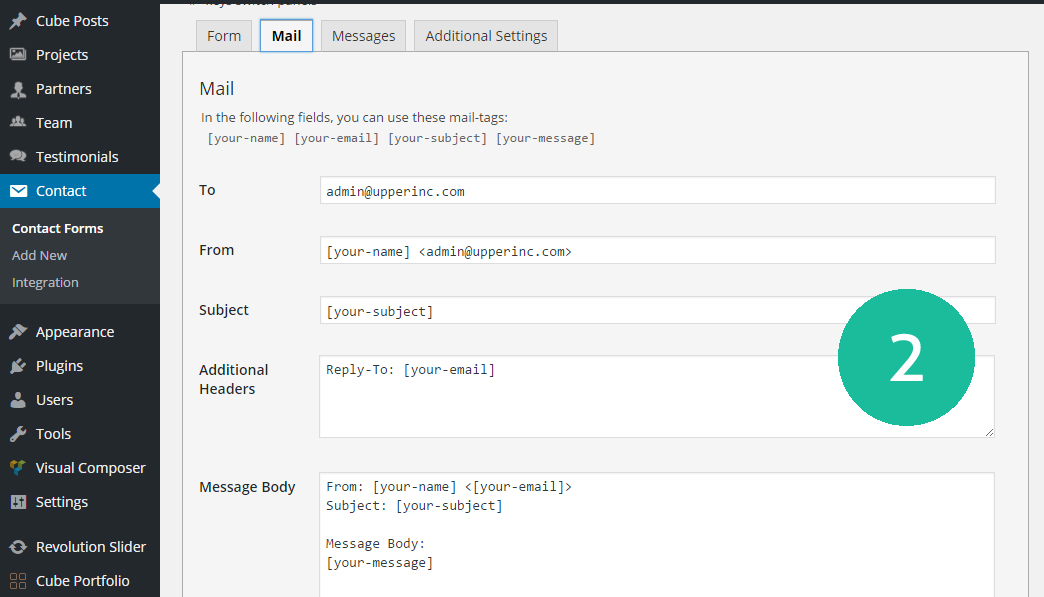The image size is (1044, 597).
Task: Open the Messages tab
Action: tap(363, 36)
